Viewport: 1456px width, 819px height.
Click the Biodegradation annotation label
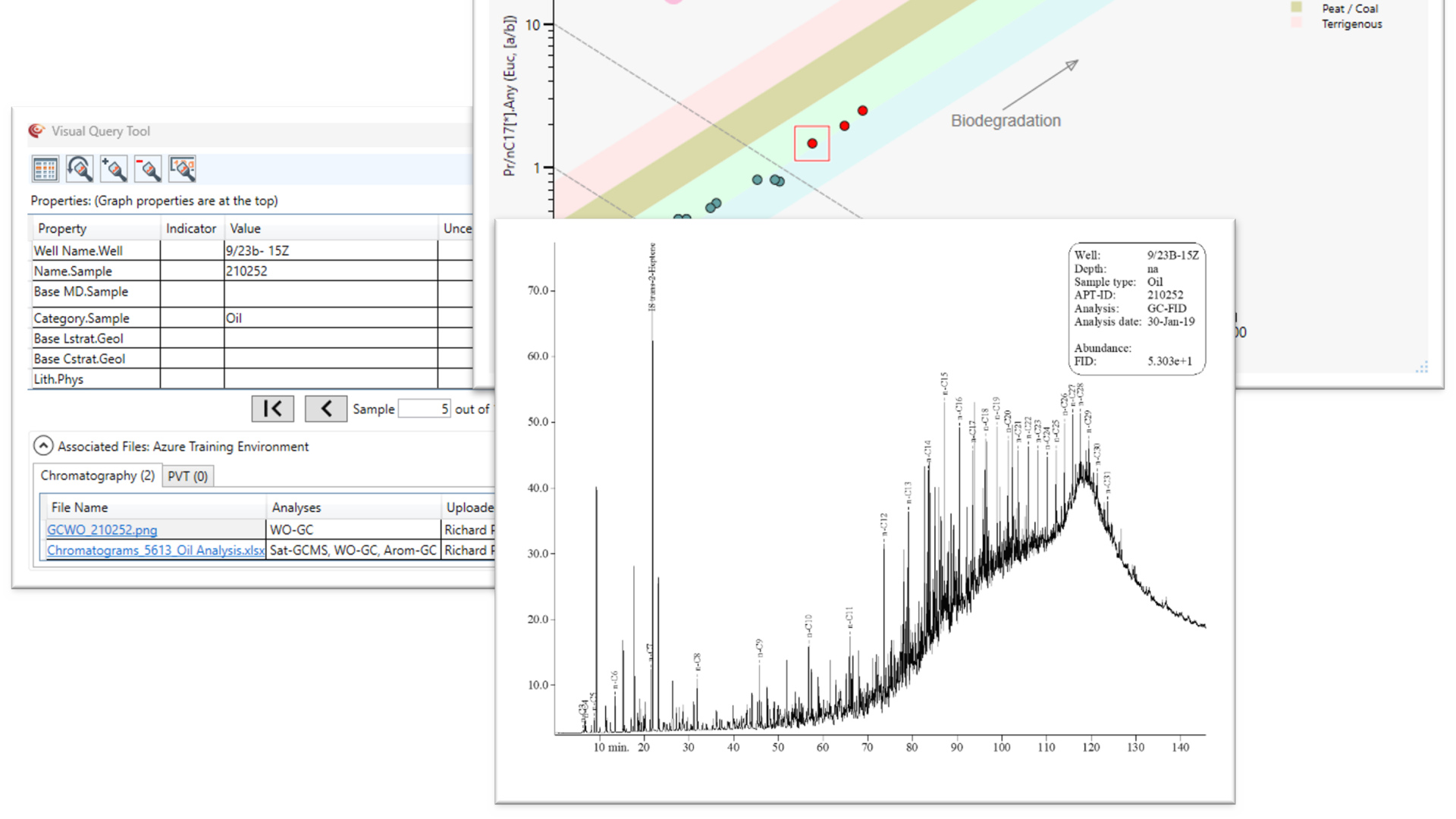1006,121
